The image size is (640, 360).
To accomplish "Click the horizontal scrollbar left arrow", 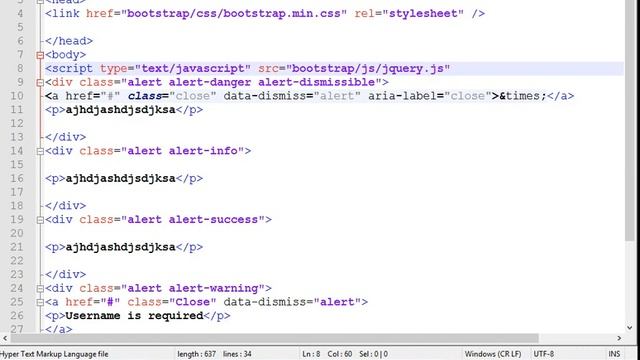I will 5,338.
